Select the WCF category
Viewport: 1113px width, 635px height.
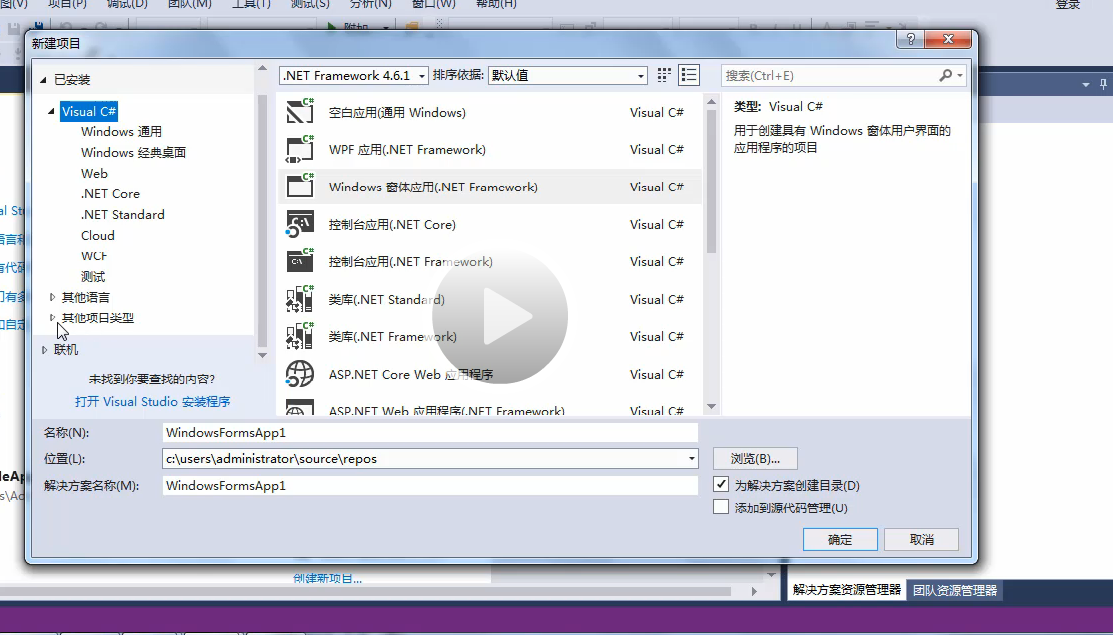[x=94, y=256]
